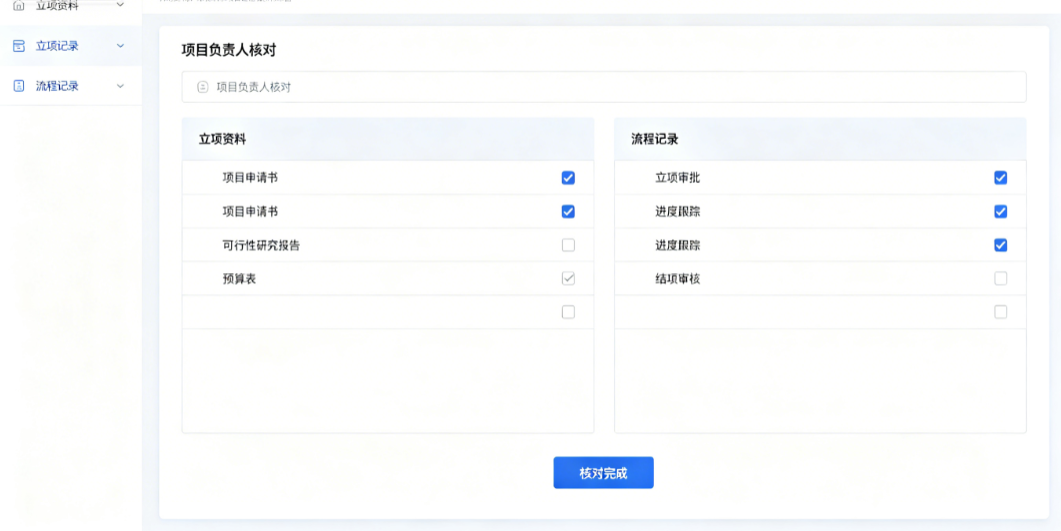Tick the 可行性研究报告 checkbox
Screen dimensions: 1061x531
[568, 245]
